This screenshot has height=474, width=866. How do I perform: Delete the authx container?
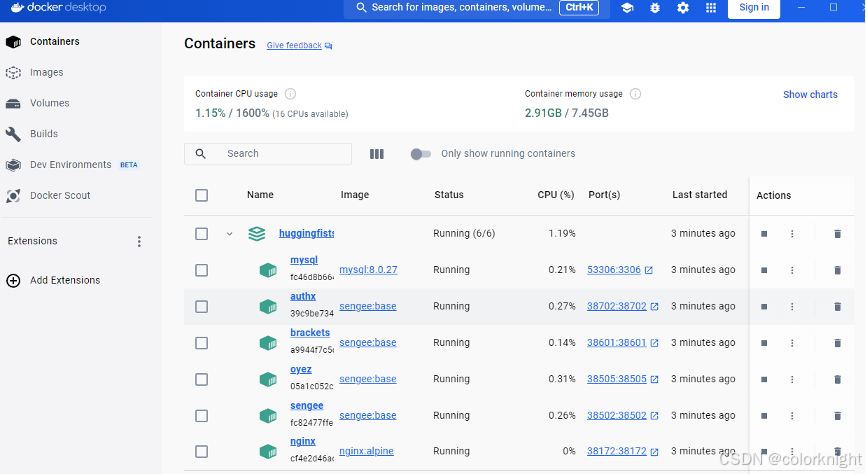coord(837,307)
